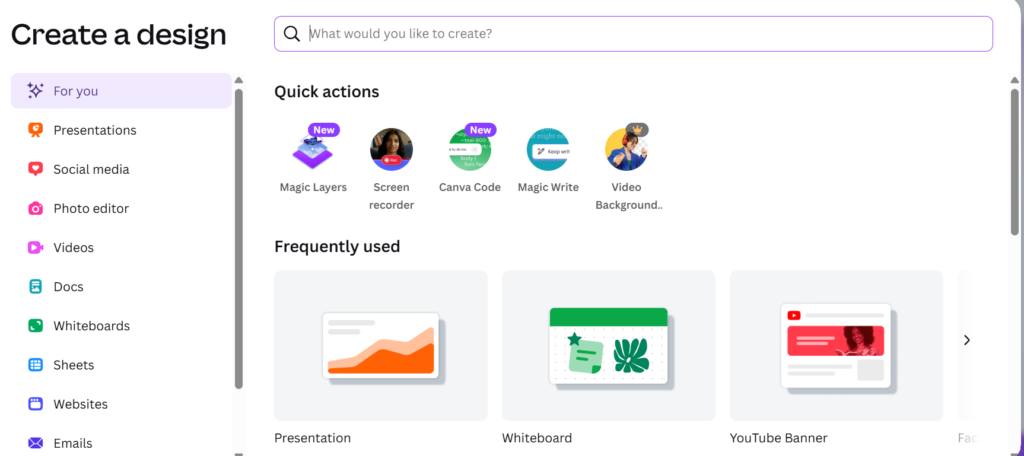Click the For you sparkle icon
The image size is (1024, 456).
[x=35, y=91]
